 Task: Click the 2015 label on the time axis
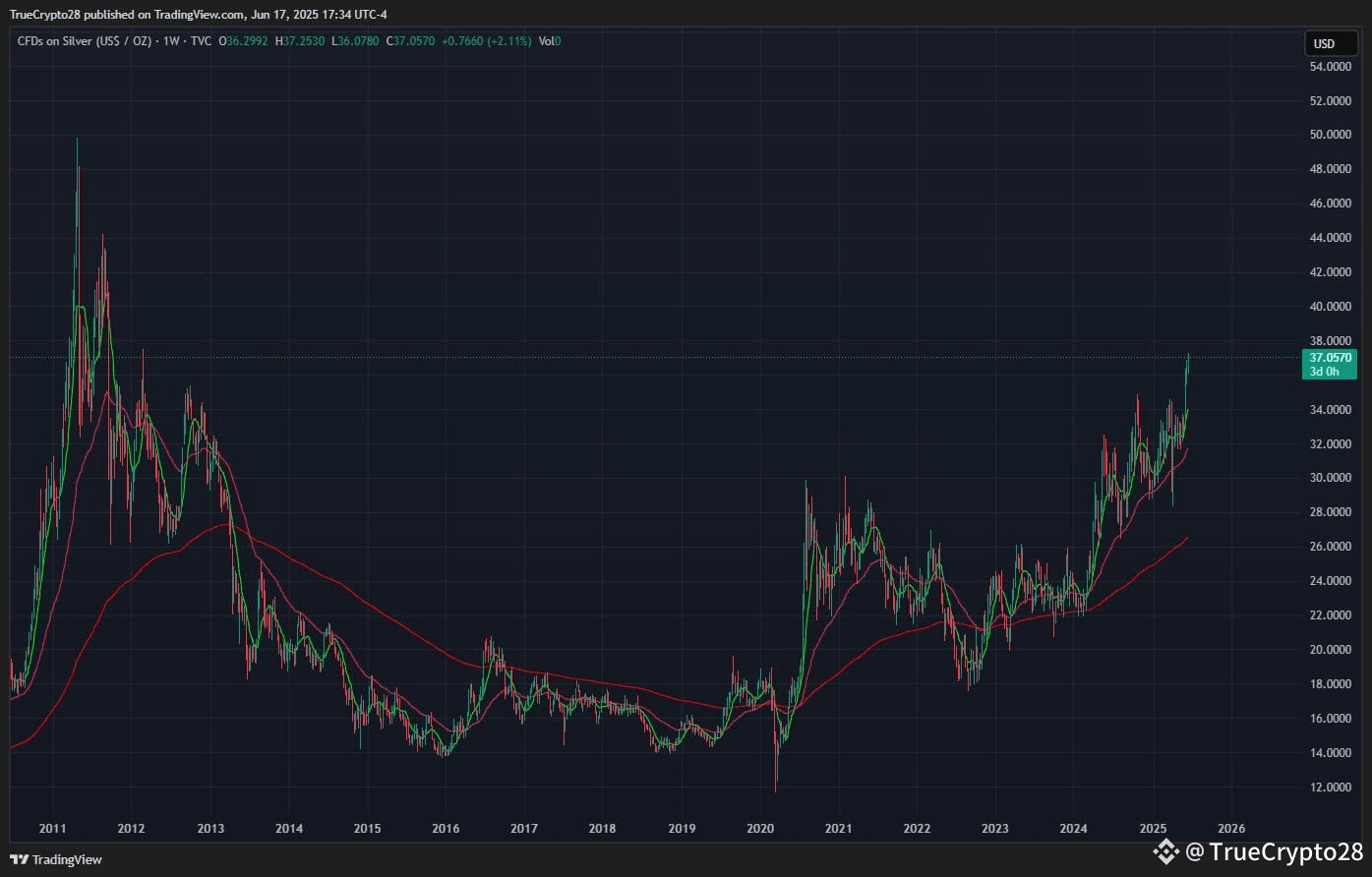point(367,829)
